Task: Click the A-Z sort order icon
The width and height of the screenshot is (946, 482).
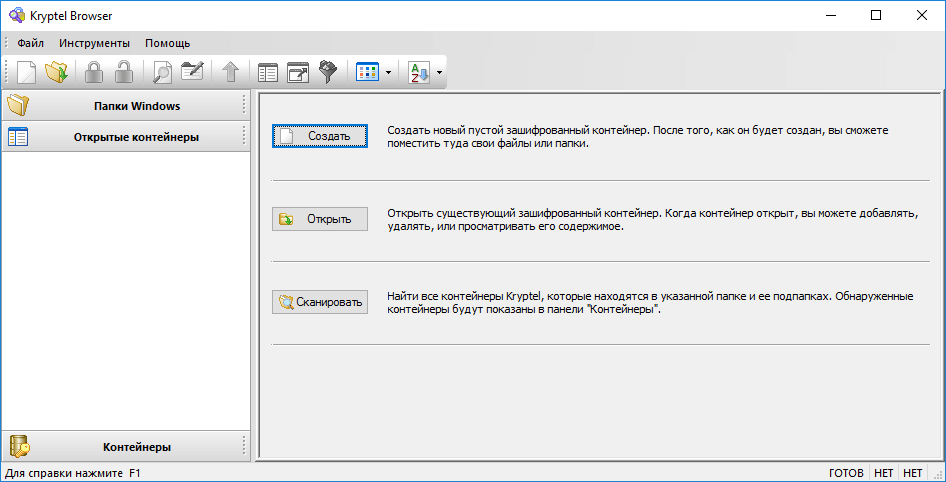Action: pos(419,73)
